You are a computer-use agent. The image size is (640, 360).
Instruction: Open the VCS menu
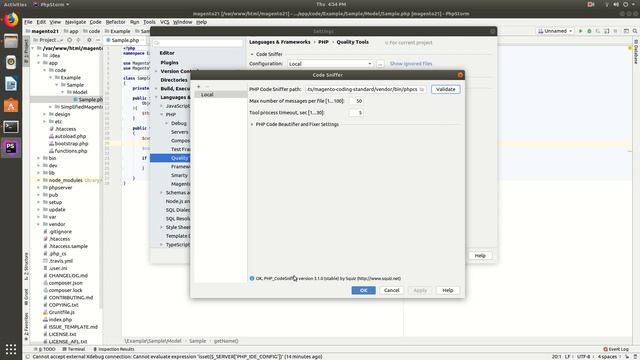coord(164,22)
